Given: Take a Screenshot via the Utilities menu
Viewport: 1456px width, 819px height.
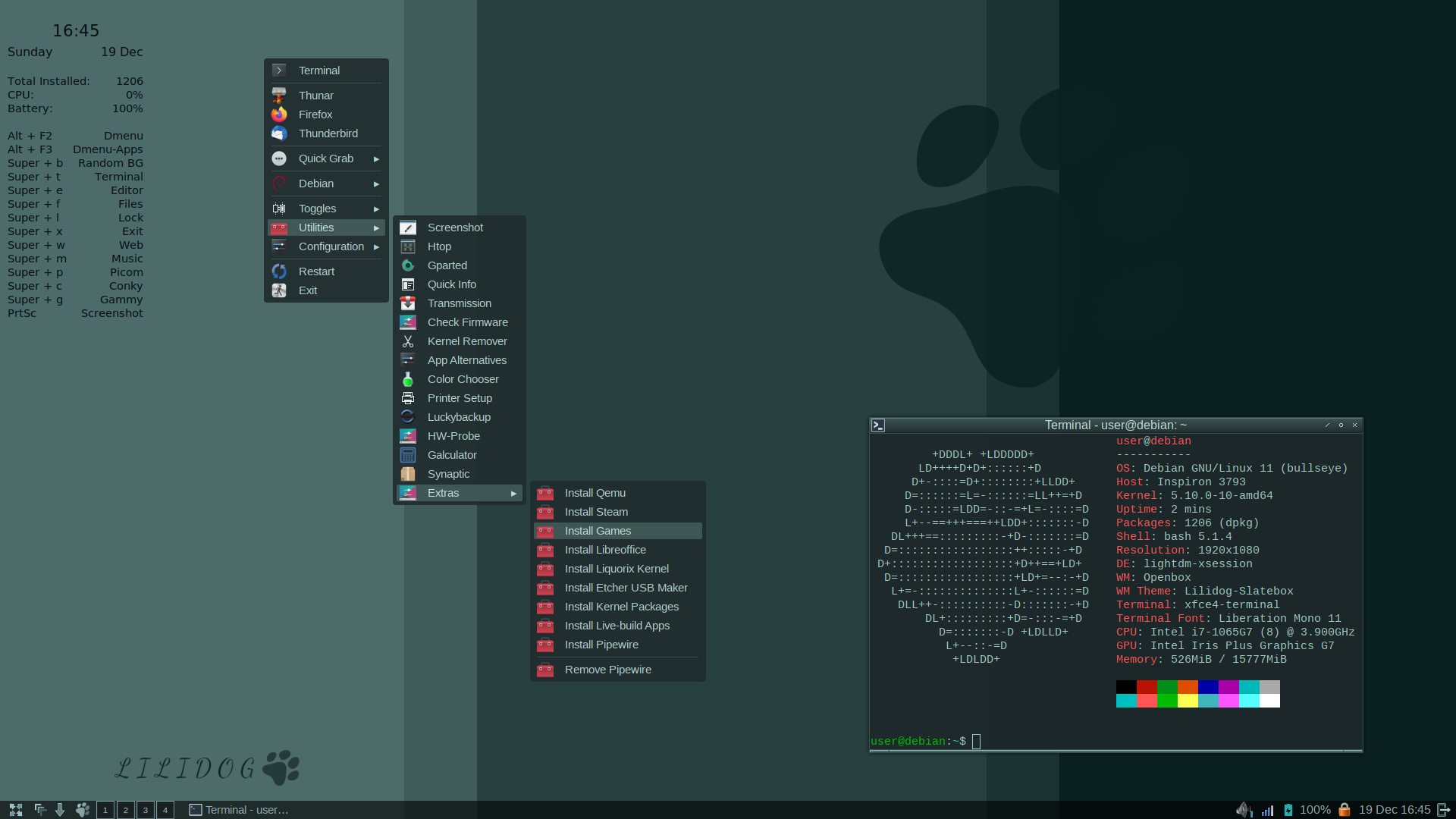Looking at the screenshot, I should (x=454, y=227).
